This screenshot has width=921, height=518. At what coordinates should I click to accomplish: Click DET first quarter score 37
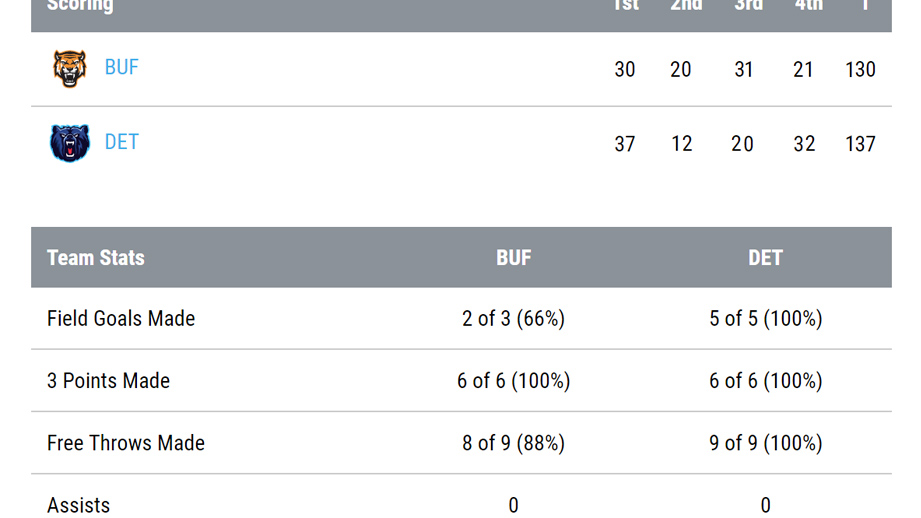625,144
